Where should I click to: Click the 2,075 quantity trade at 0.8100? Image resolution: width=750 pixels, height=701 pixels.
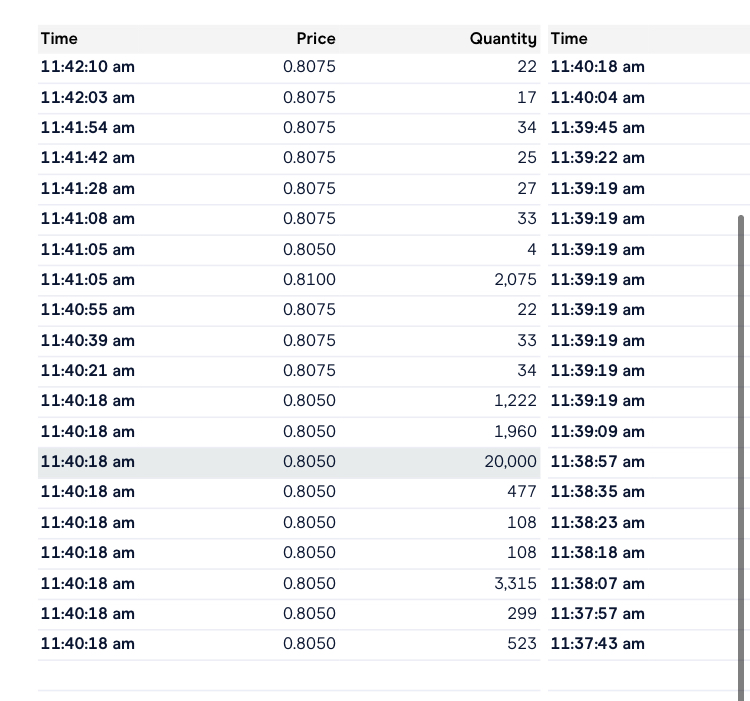(x=288, y=280)
